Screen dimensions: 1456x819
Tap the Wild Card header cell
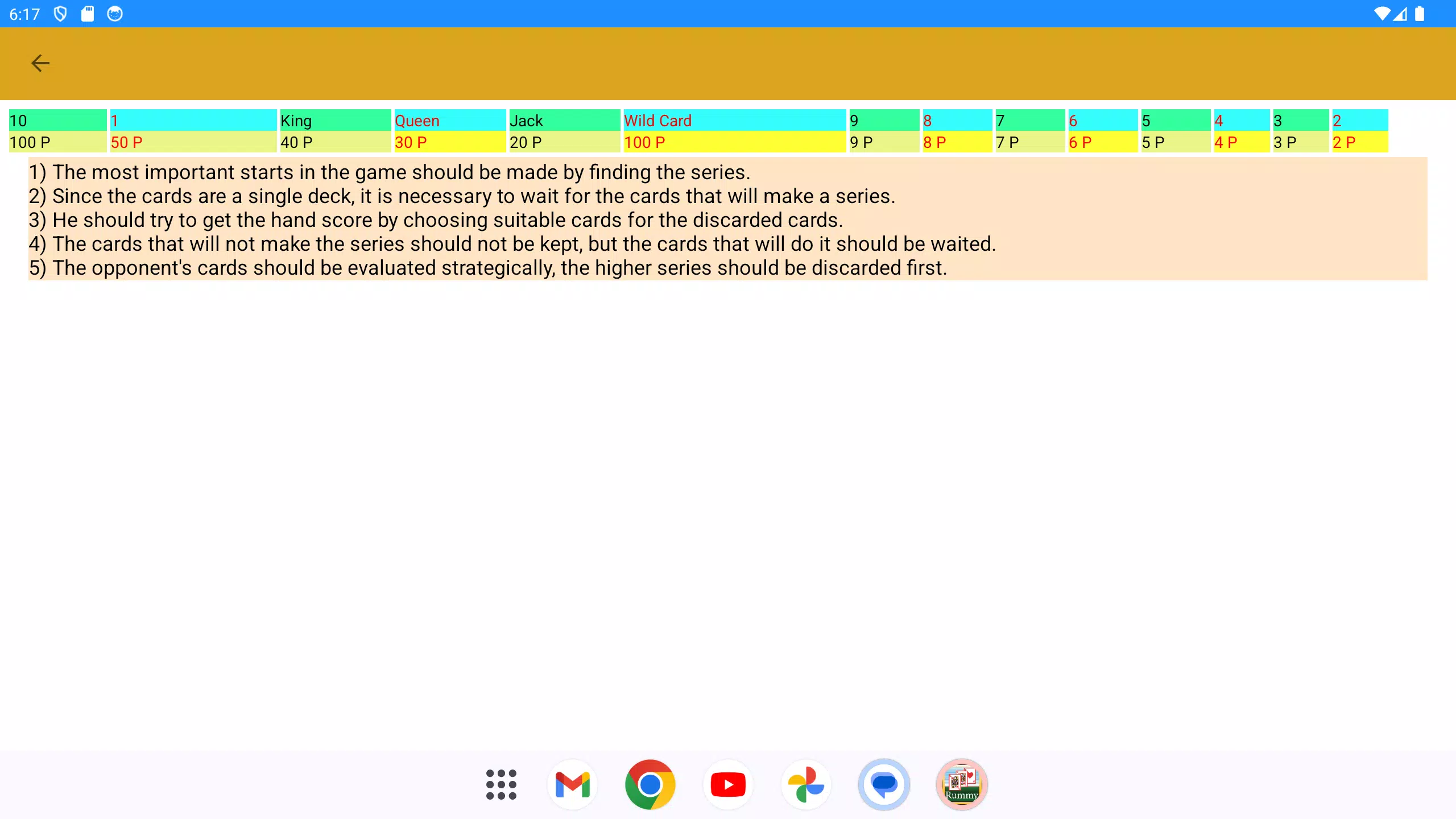[x=734, y=121]
